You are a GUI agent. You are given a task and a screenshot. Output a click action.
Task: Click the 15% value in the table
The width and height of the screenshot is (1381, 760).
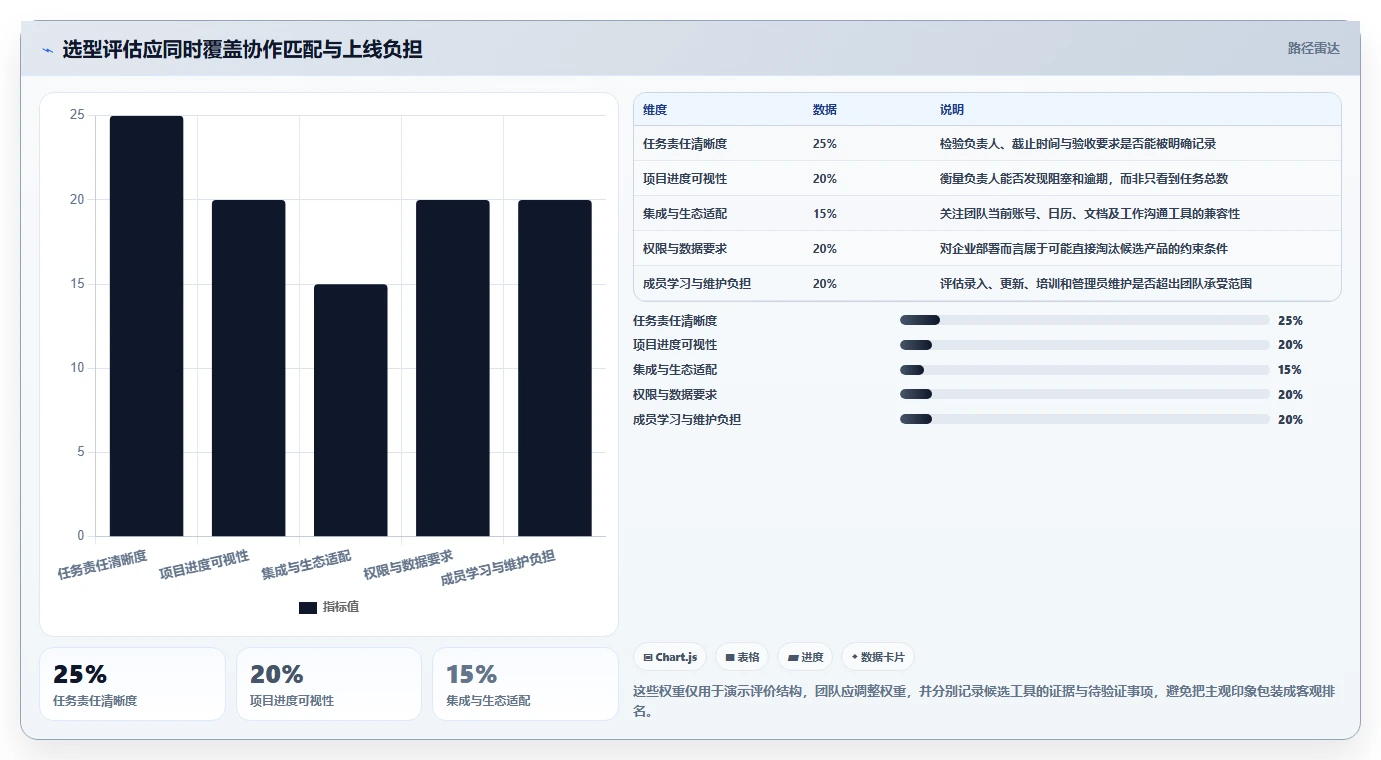point(825,214)
